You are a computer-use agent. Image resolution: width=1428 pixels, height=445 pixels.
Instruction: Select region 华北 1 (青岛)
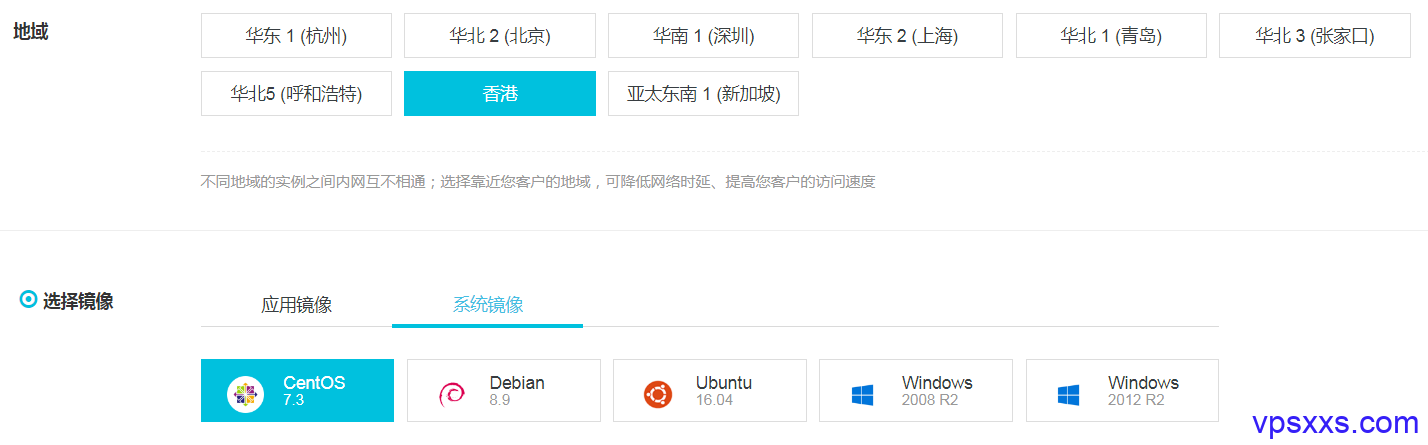[1111, 36]
